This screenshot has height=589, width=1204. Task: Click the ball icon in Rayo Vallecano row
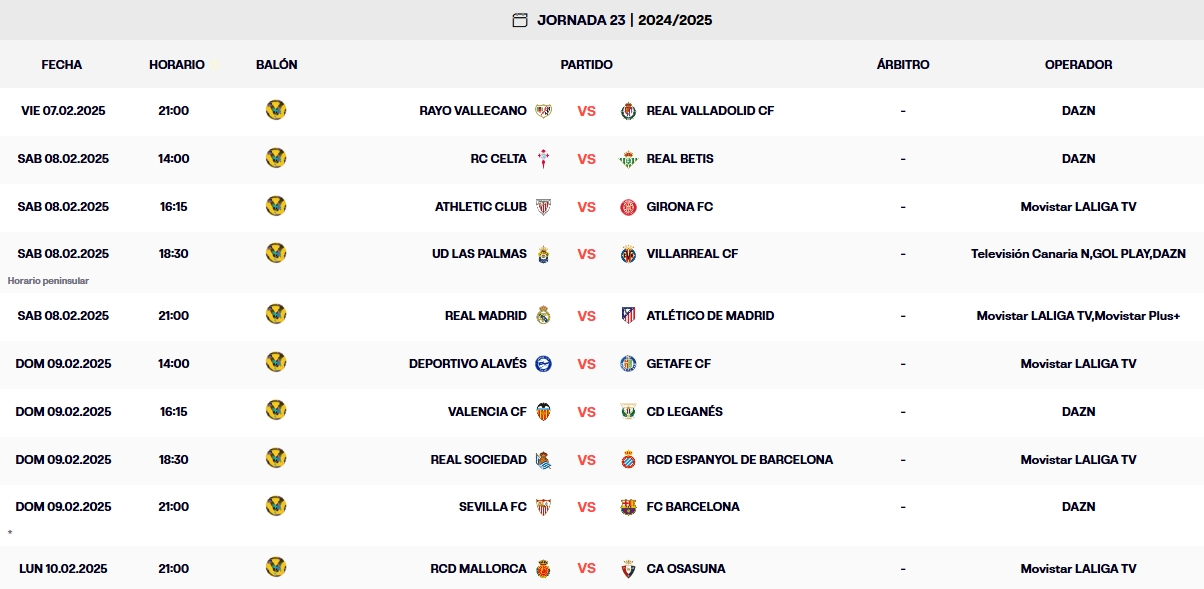click(276, 110)
